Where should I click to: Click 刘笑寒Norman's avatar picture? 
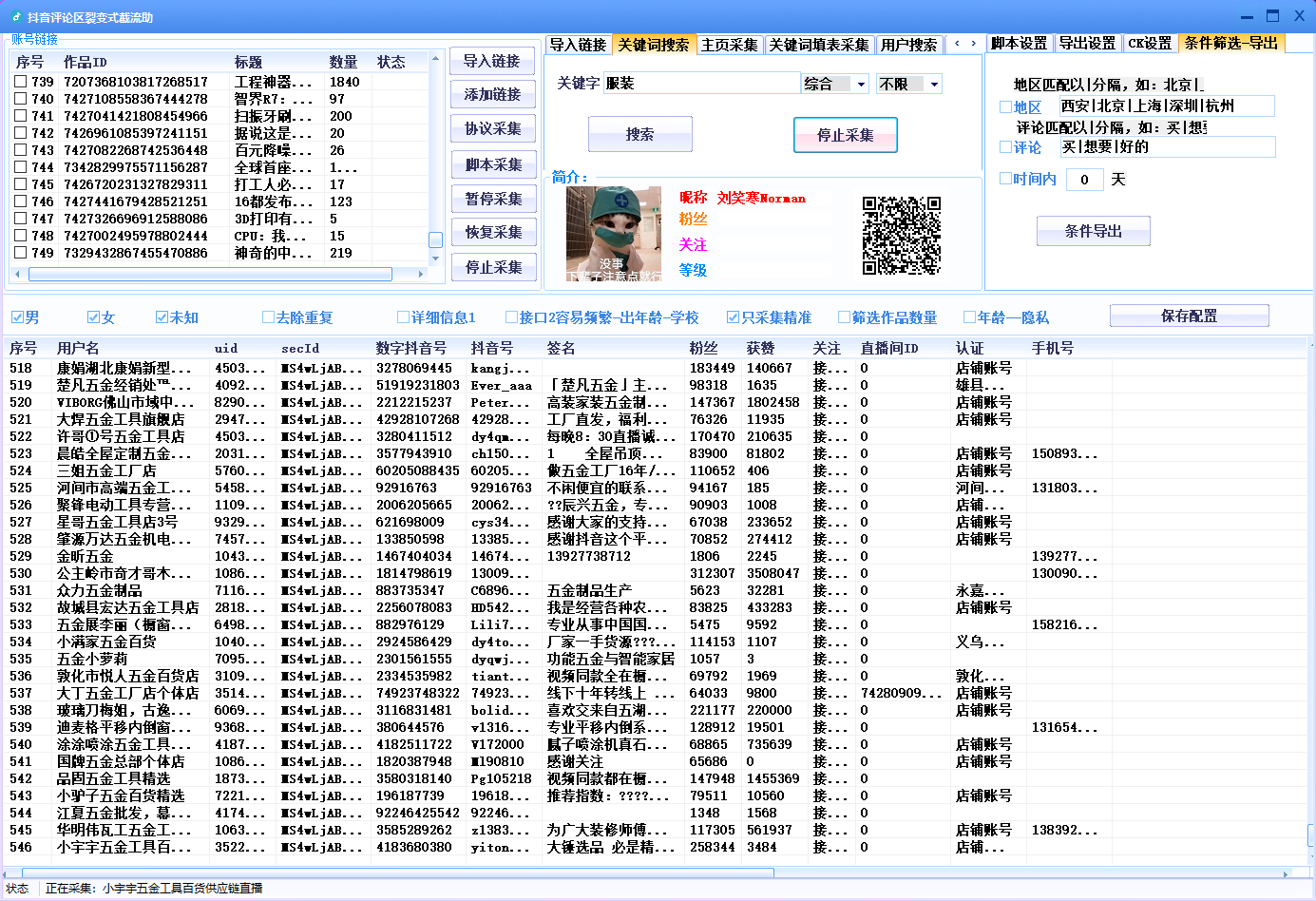tap(614, 229)
